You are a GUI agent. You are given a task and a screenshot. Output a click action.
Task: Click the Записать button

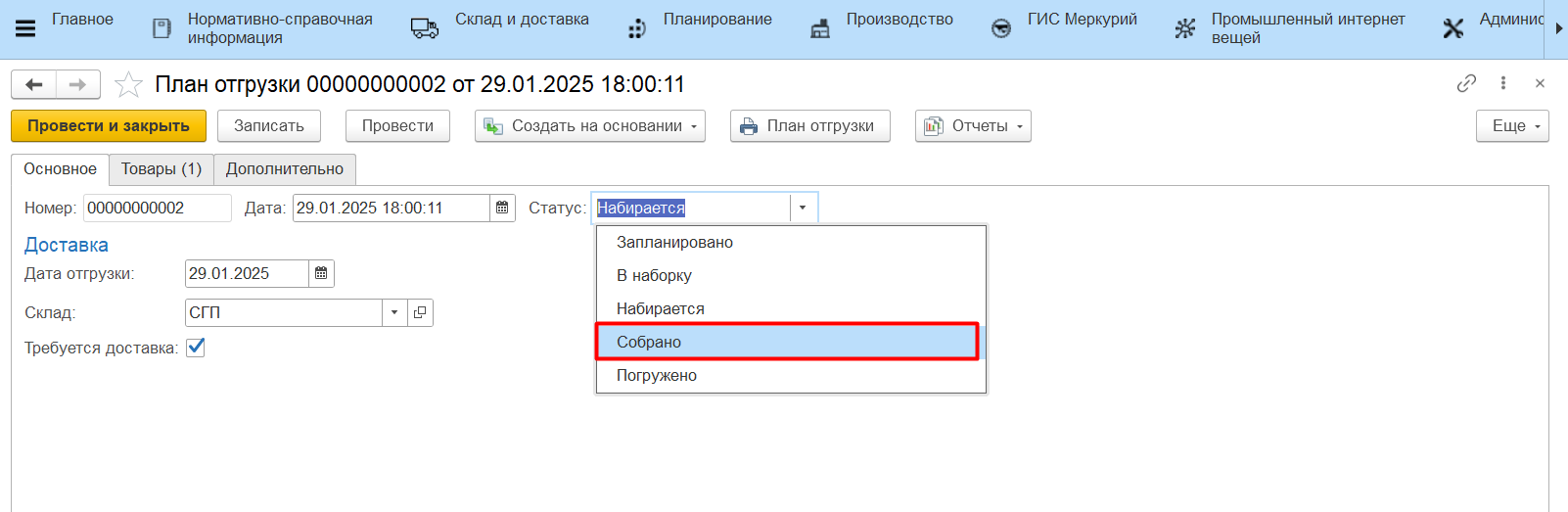pos(269,126)
